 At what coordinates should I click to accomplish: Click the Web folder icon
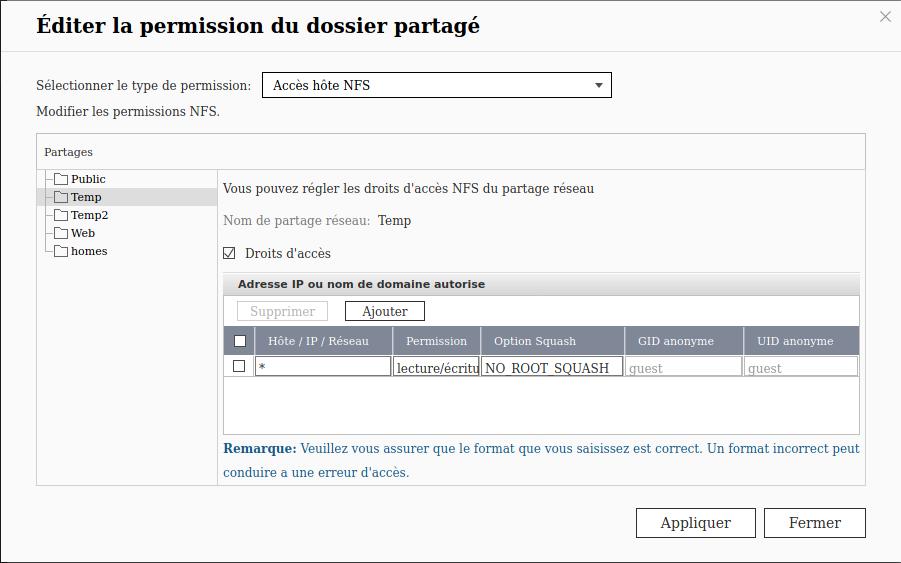point(61,234)
